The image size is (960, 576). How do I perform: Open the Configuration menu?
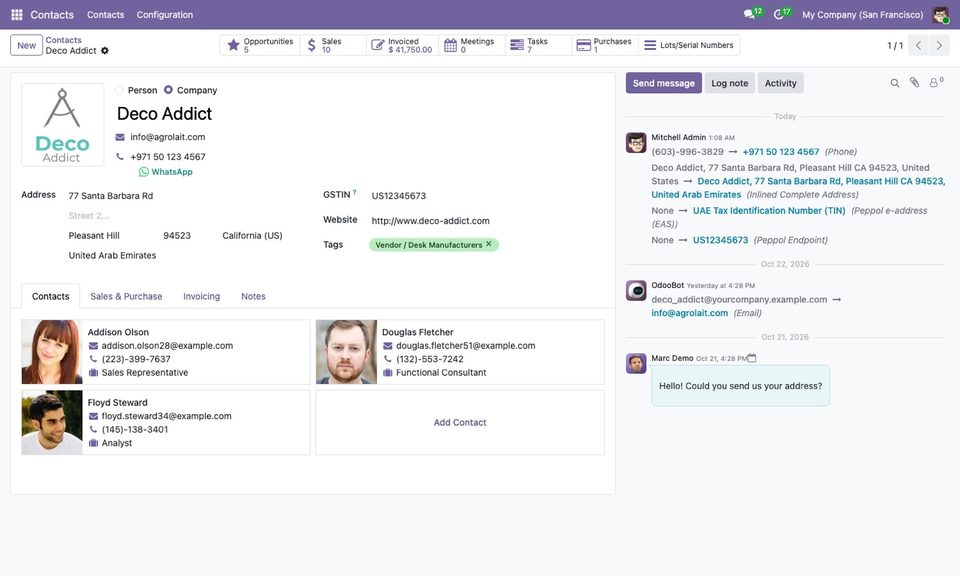pyautogui.click(x=165, y=15)
